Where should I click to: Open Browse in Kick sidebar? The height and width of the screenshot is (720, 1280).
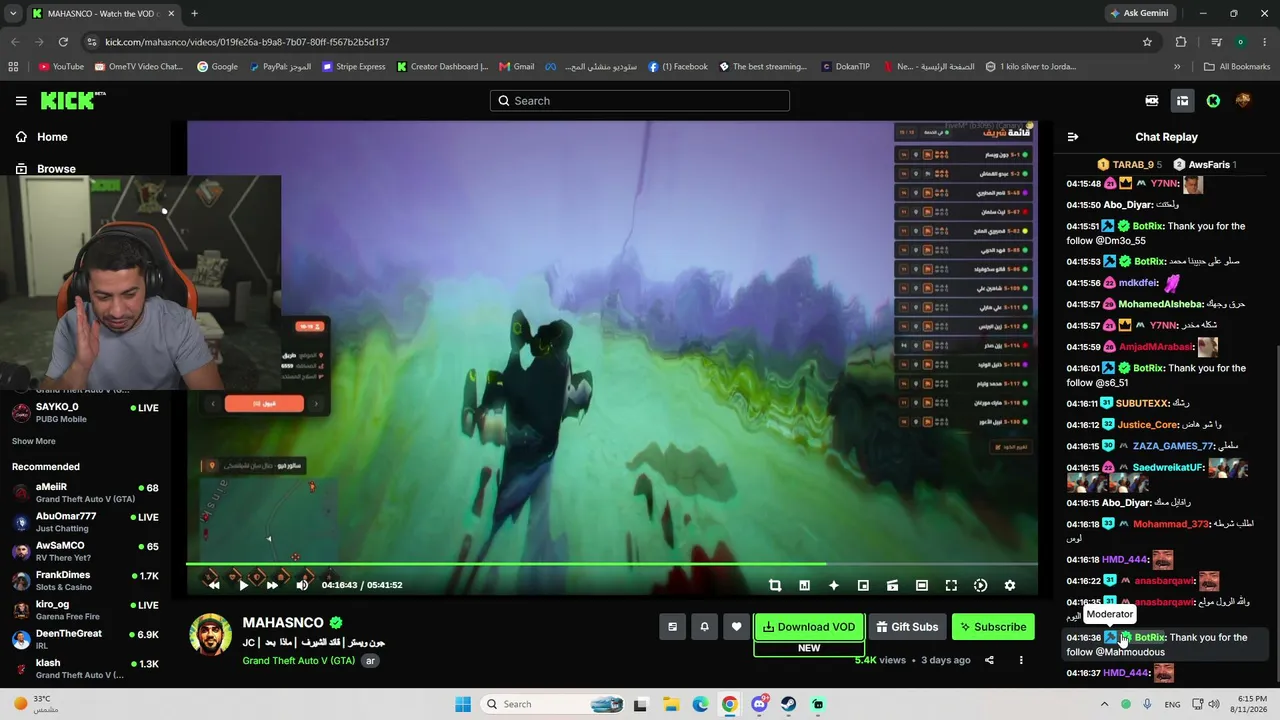tap(56, 169)
